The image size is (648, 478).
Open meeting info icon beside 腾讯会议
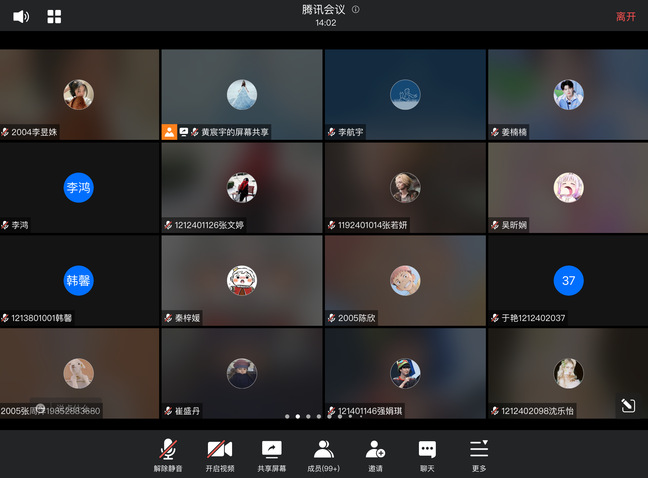[356, 9]
